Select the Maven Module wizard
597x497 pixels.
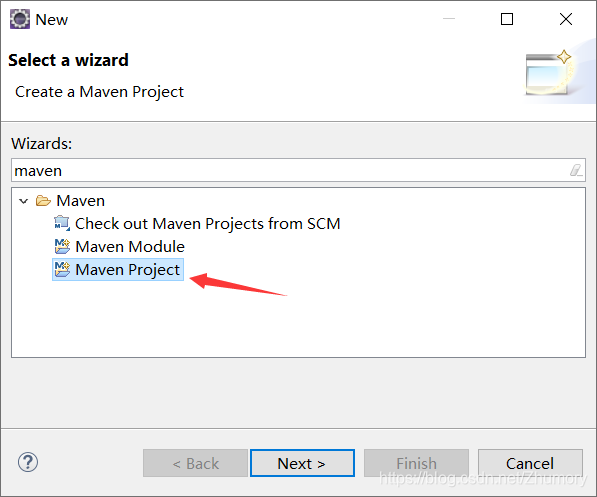click(130, 246)
